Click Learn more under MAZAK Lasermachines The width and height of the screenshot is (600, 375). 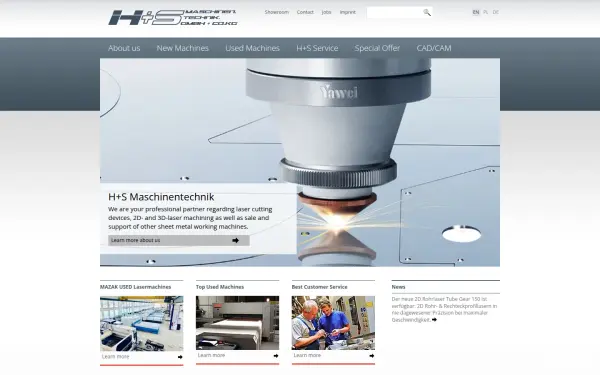(116, 357)
